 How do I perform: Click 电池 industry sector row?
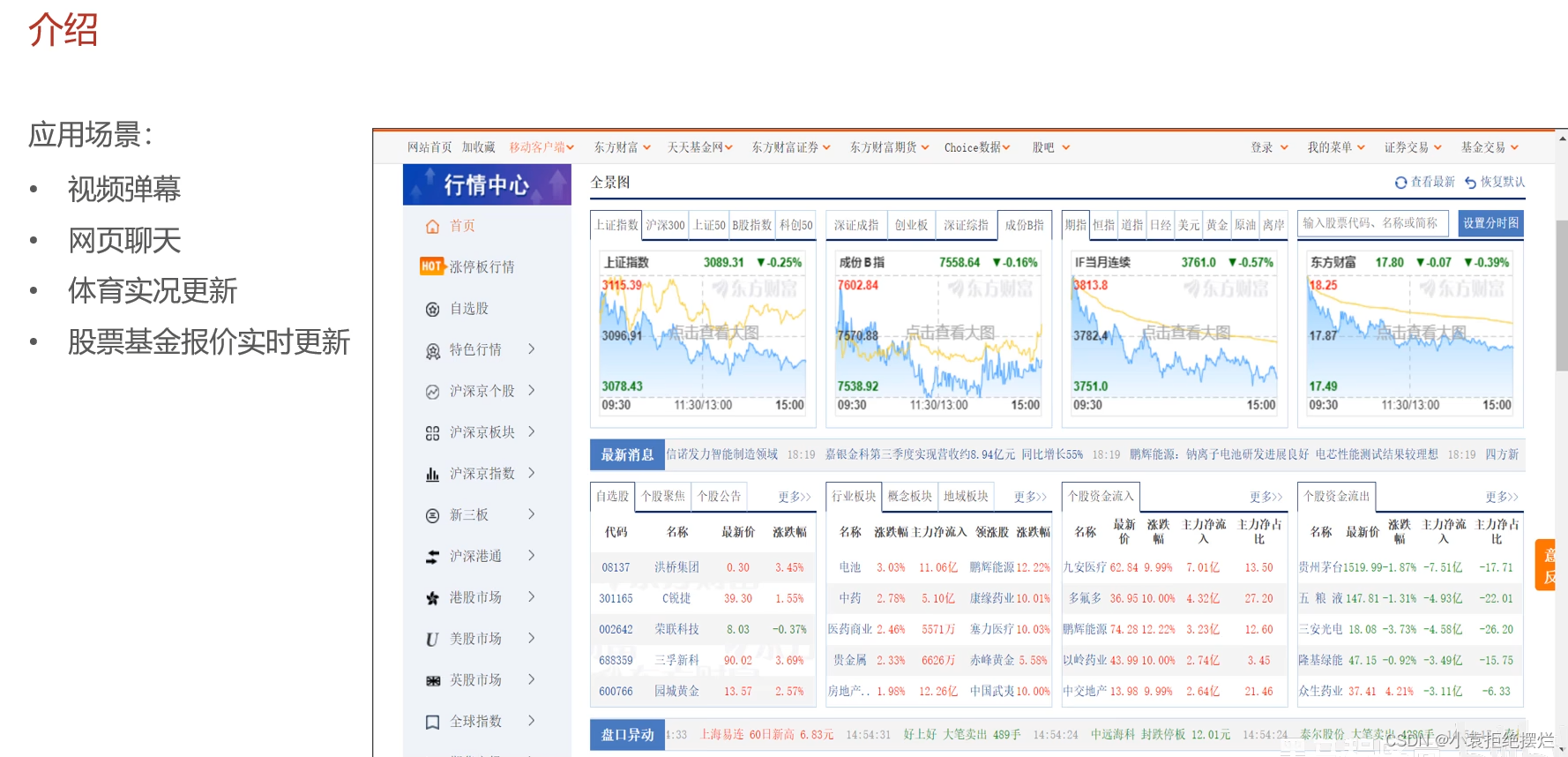coord(938,567)
